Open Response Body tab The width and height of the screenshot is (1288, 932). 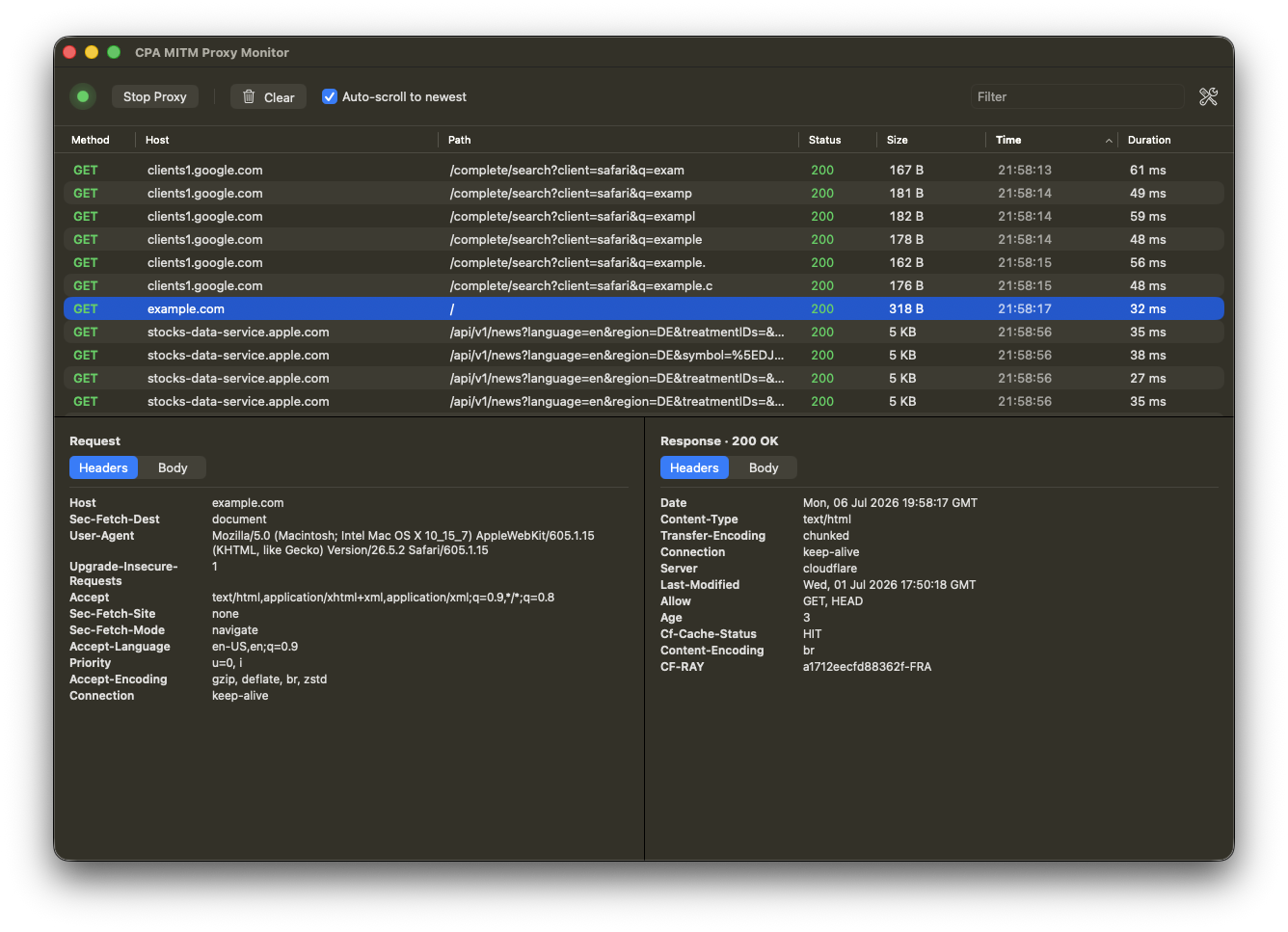tap(764, 467)
